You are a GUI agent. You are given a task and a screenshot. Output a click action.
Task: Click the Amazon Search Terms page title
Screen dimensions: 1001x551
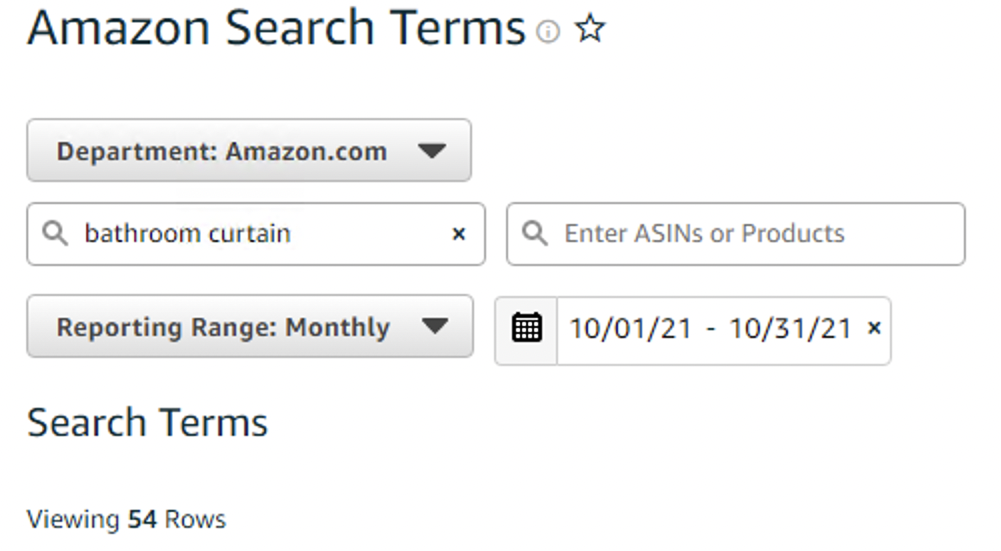276,29
